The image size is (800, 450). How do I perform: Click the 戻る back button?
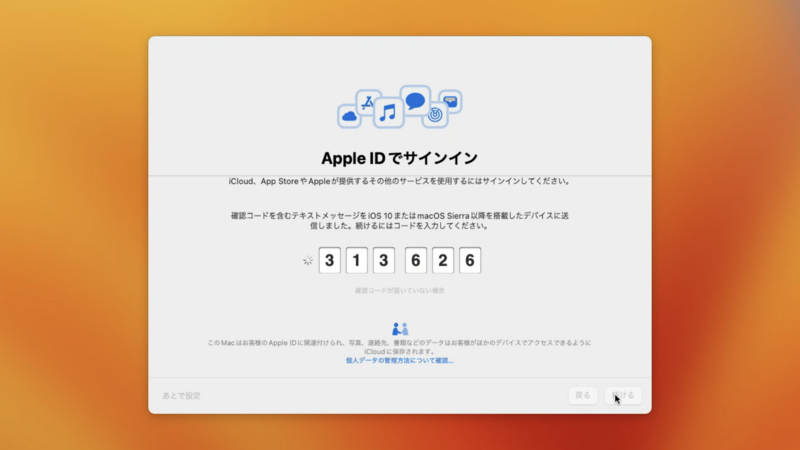click(583, 395)
